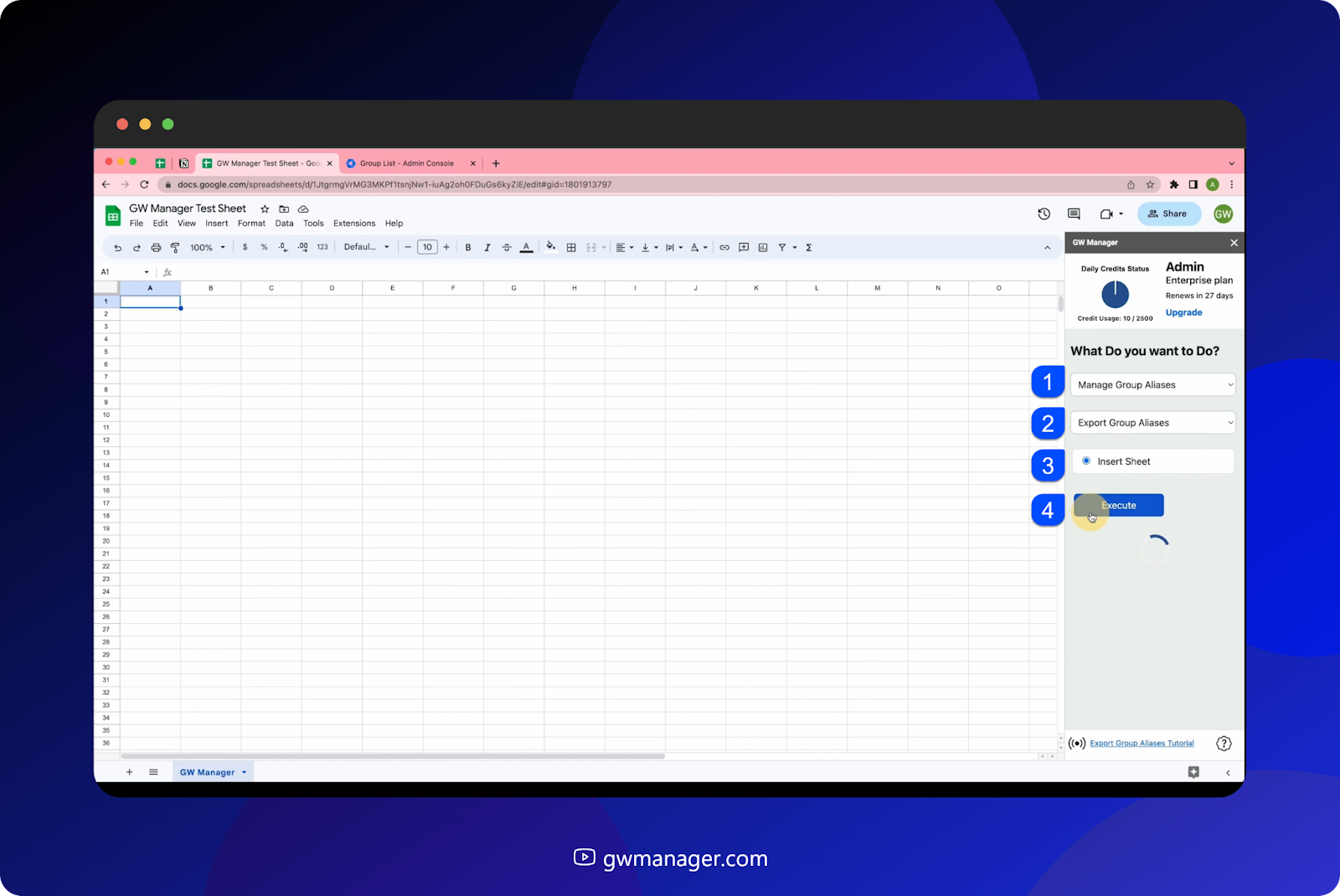Open the Format menu
Viewport: 1340px width, 896px height.
251,224
